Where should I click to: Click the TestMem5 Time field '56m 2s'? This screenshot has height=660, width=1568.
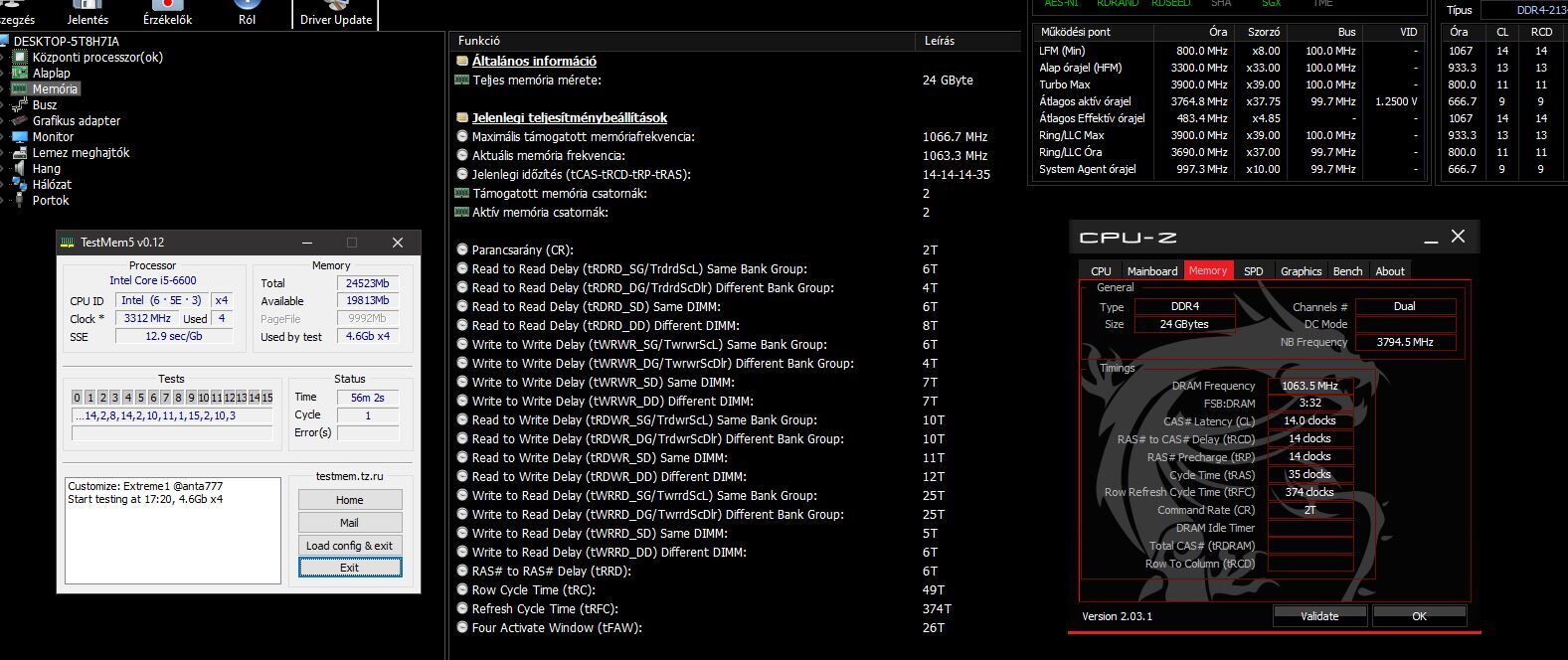367,397
